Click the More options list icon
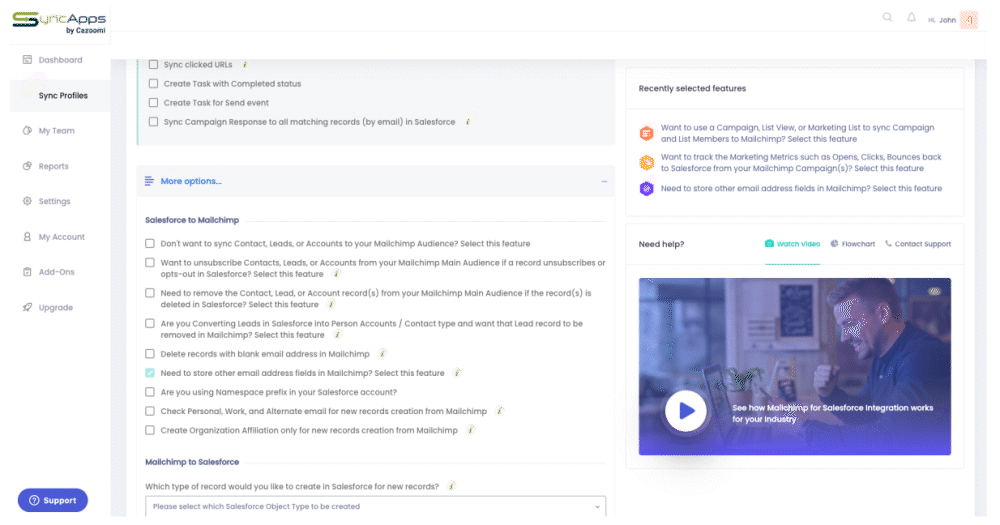1000x525 pixels. click(x=149, y=181)
